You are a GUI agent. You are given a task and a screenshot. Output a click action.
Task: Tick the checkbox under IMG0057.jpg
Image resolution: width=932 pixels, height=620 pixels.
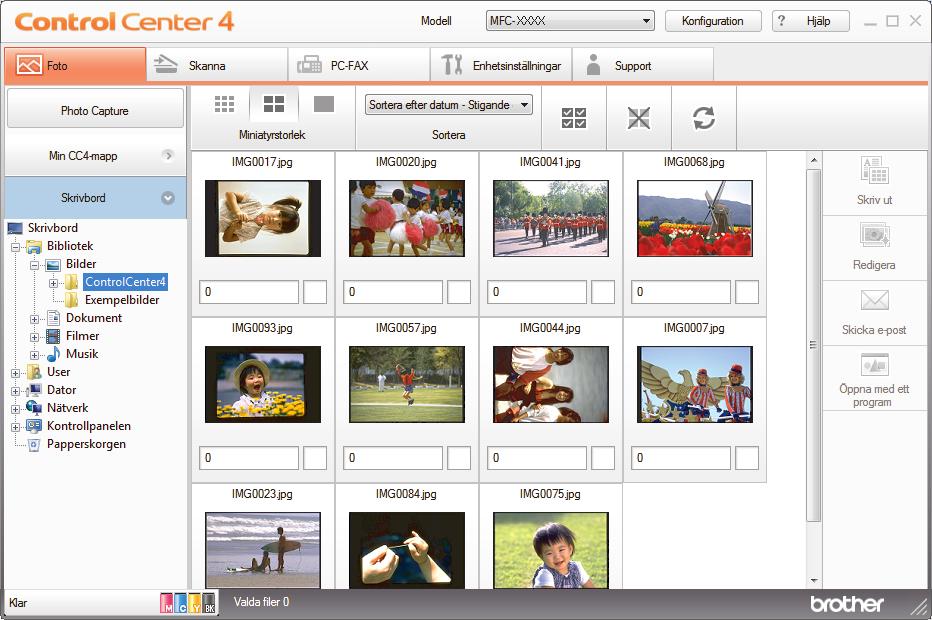coord(459,458)
